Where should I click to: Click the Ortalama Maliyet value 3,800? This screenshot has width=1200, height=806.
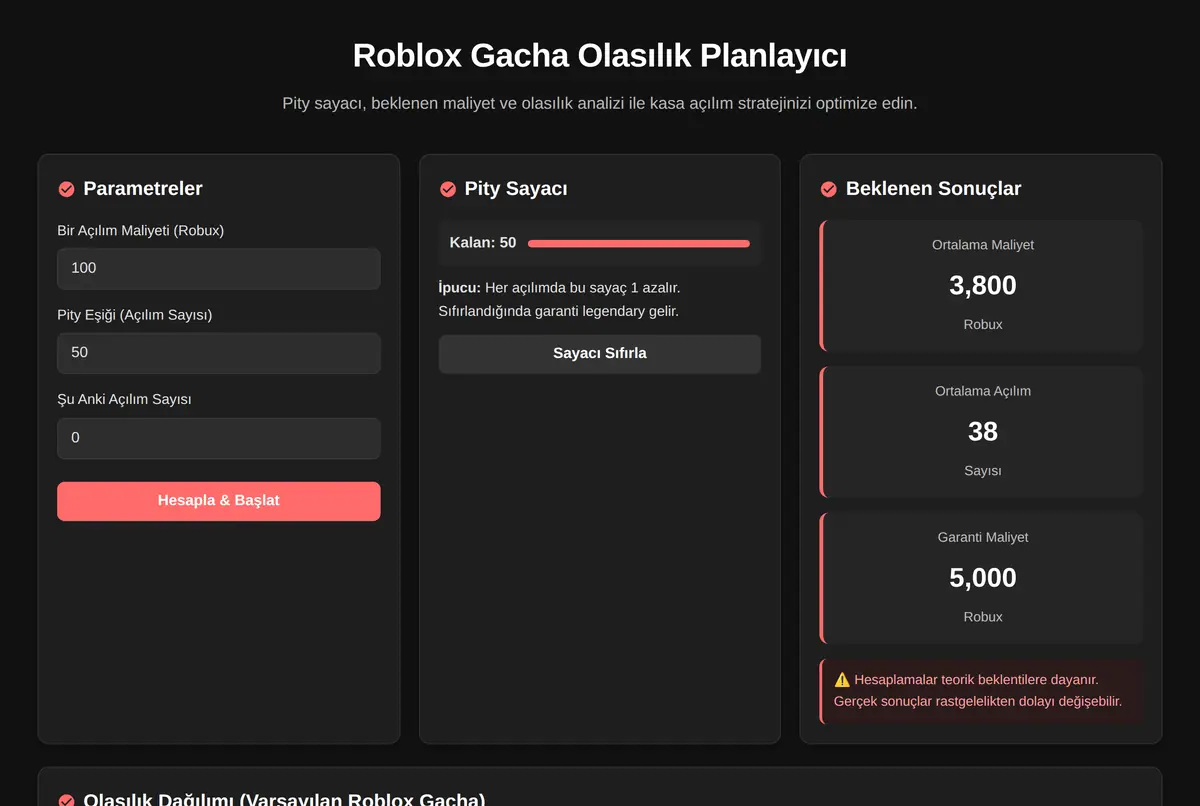[983, 286]
